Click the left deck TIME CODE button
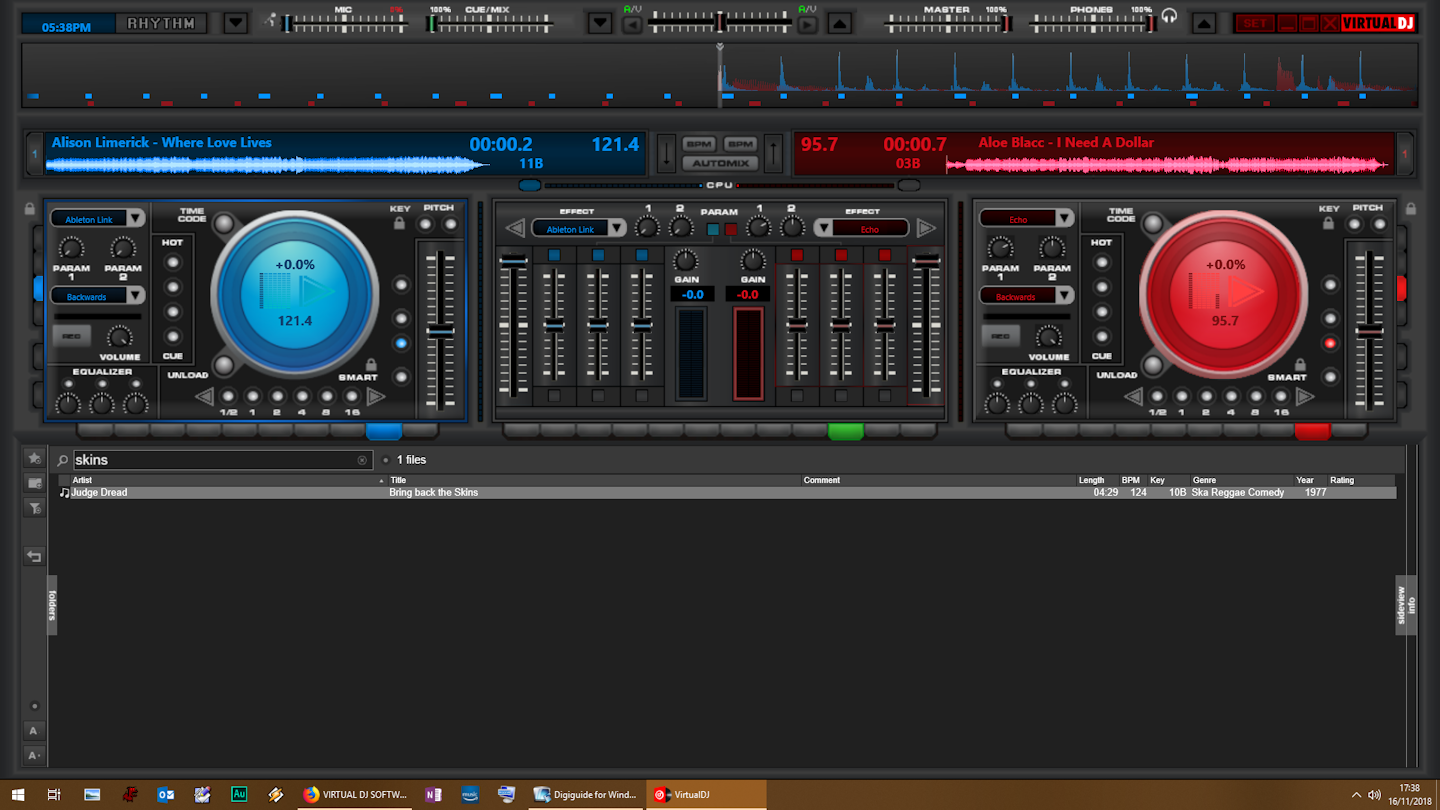 tap(224, 222)
